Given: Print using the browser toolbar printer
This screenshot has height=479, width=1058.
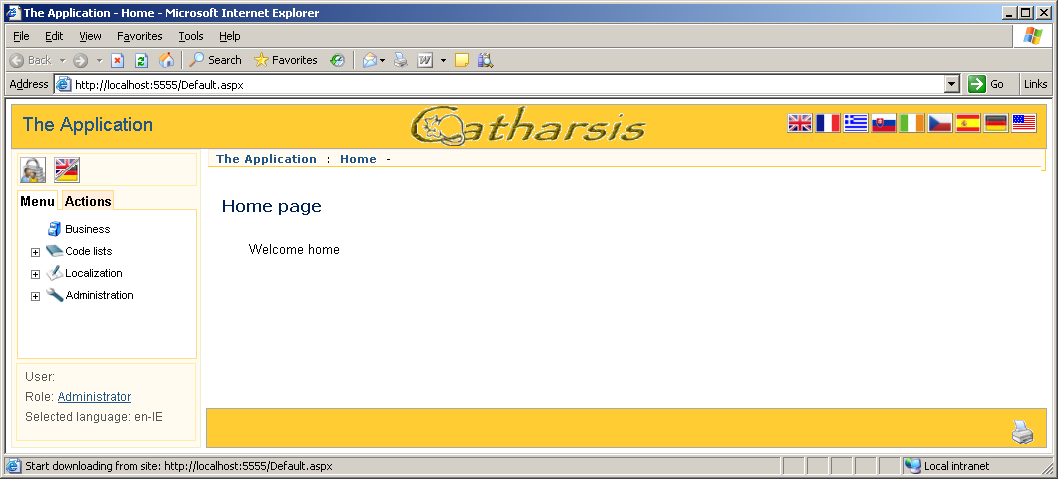Looking at the screenshot, I should [401, 60].
